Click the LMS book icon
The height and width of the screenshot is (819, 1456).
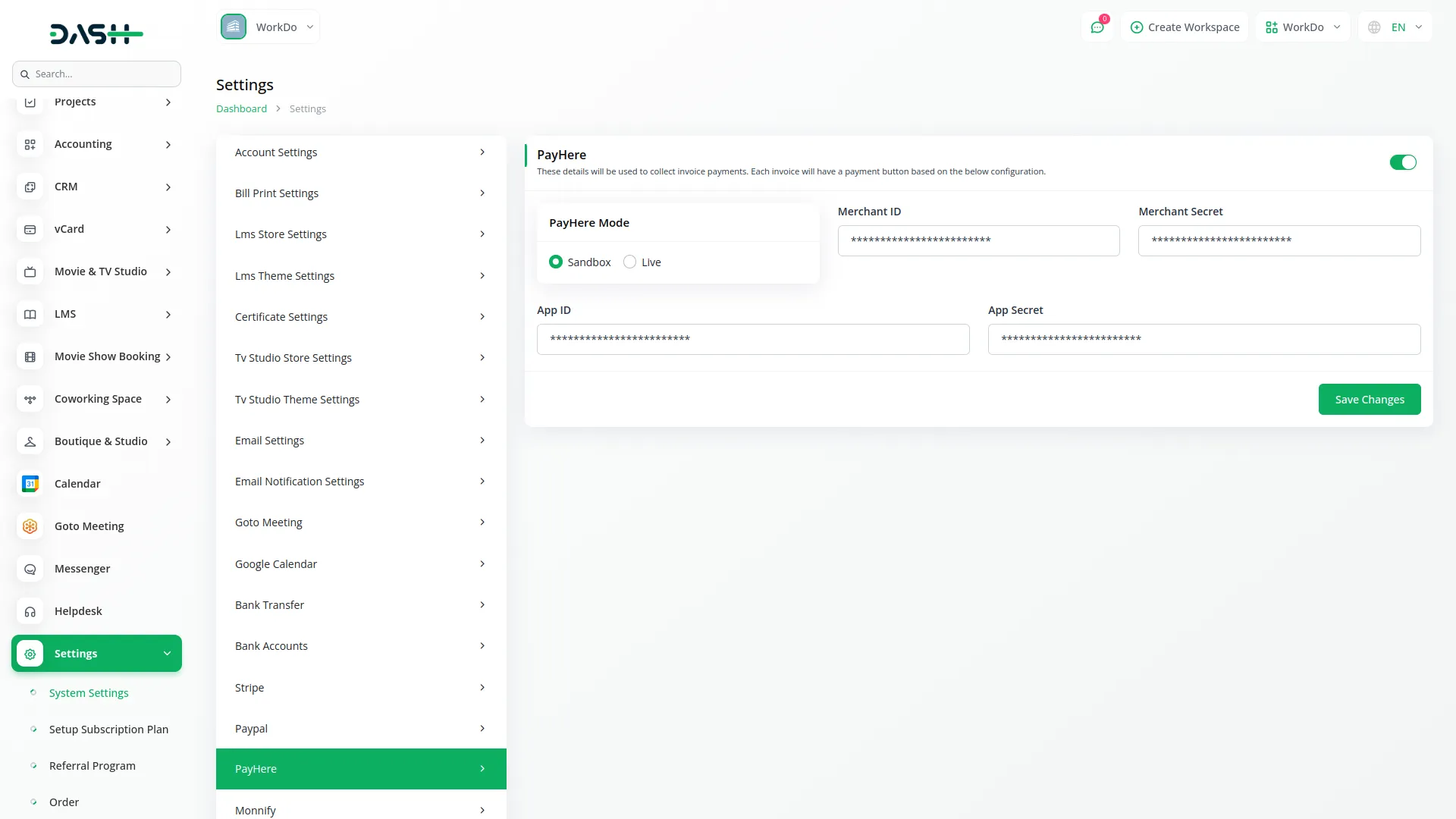[x=30, y=314]
